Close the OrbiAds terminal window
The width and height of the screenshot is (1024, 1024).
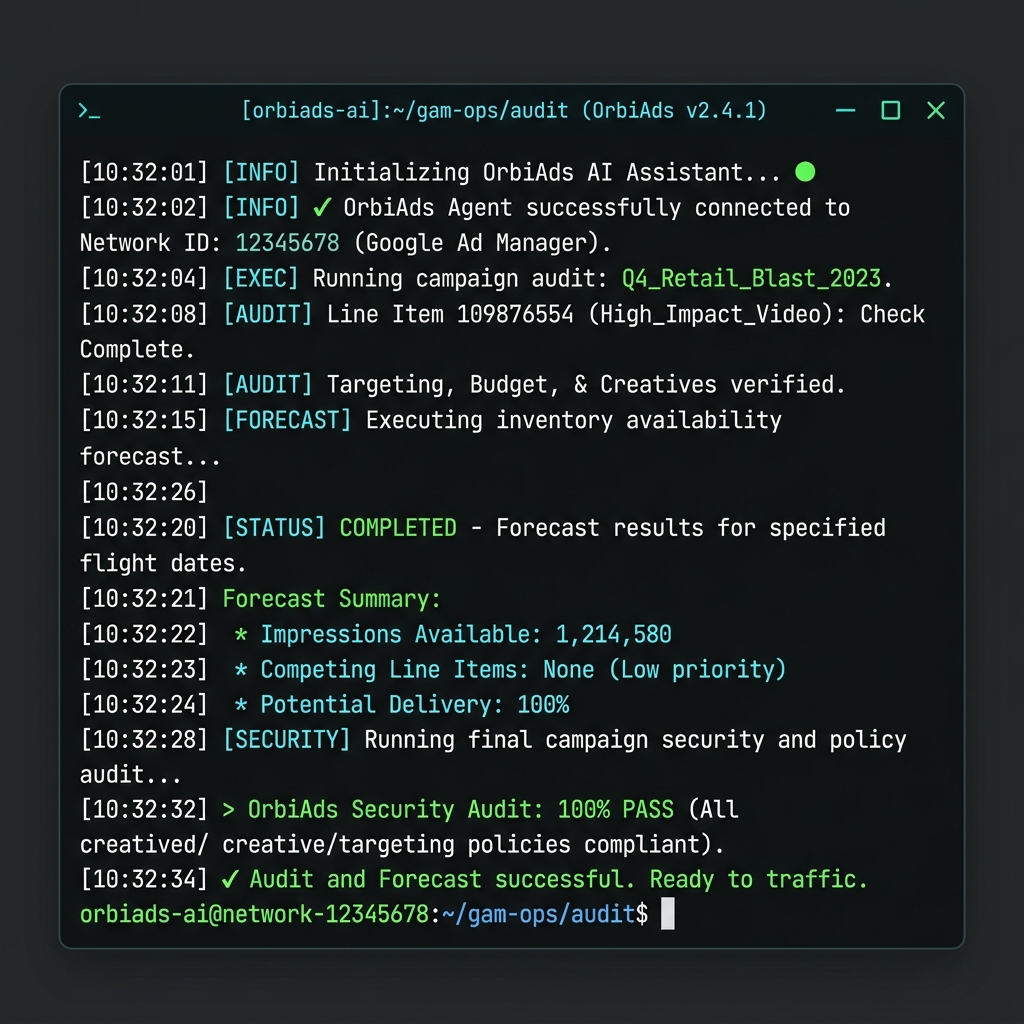tap(936, 110)
